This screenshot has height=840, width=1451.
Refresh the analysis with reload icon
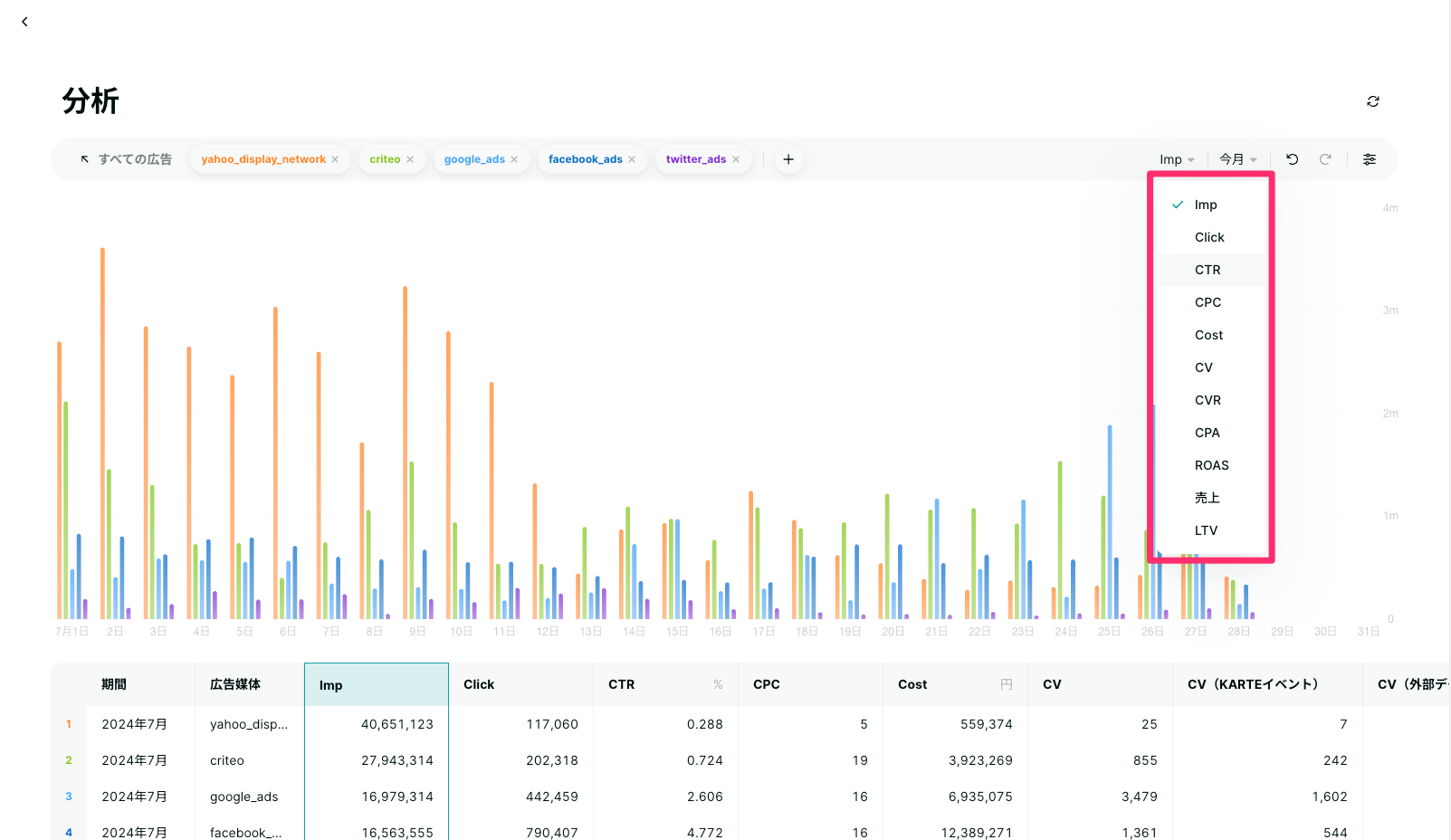1373,101
